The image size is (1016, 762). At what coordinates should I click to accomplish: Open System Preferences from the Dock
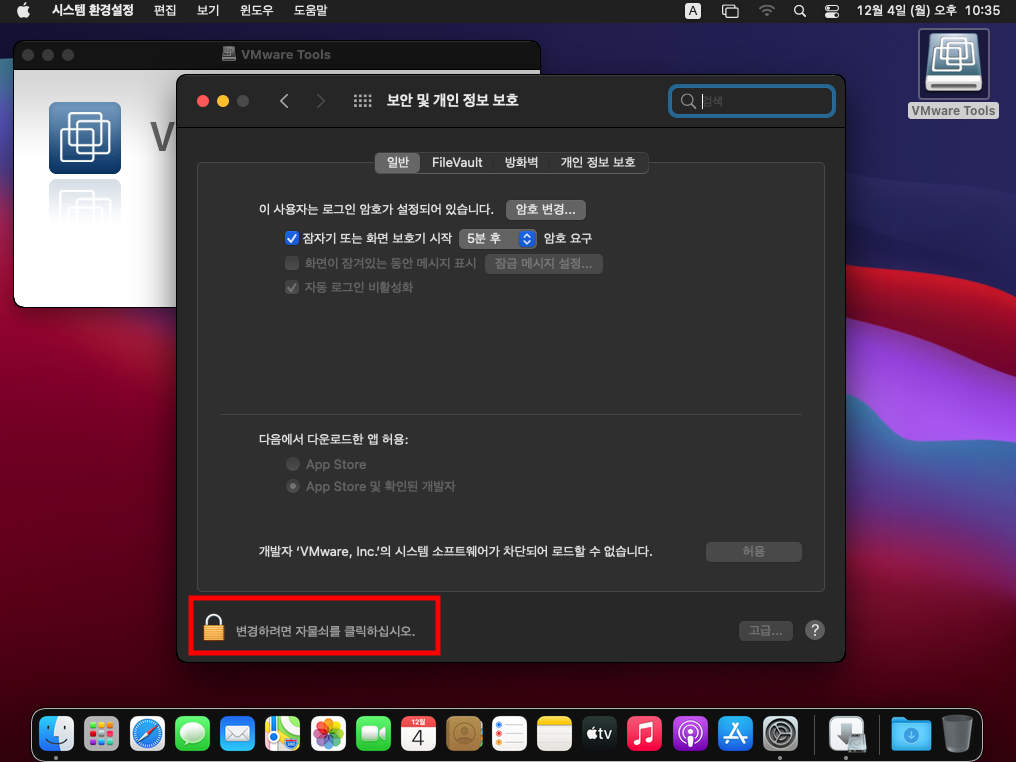click(780, 734)
